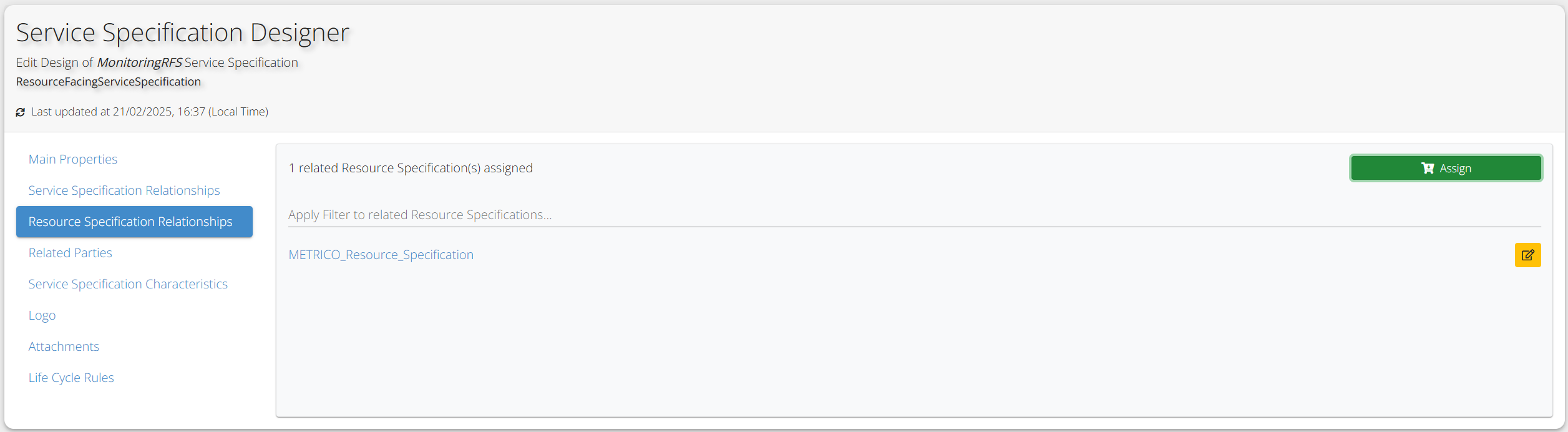Open the METRICO_Resource_Specification link
This screenshot has height=432, width=1568.
pyautogui.click(x=381, y=255)
